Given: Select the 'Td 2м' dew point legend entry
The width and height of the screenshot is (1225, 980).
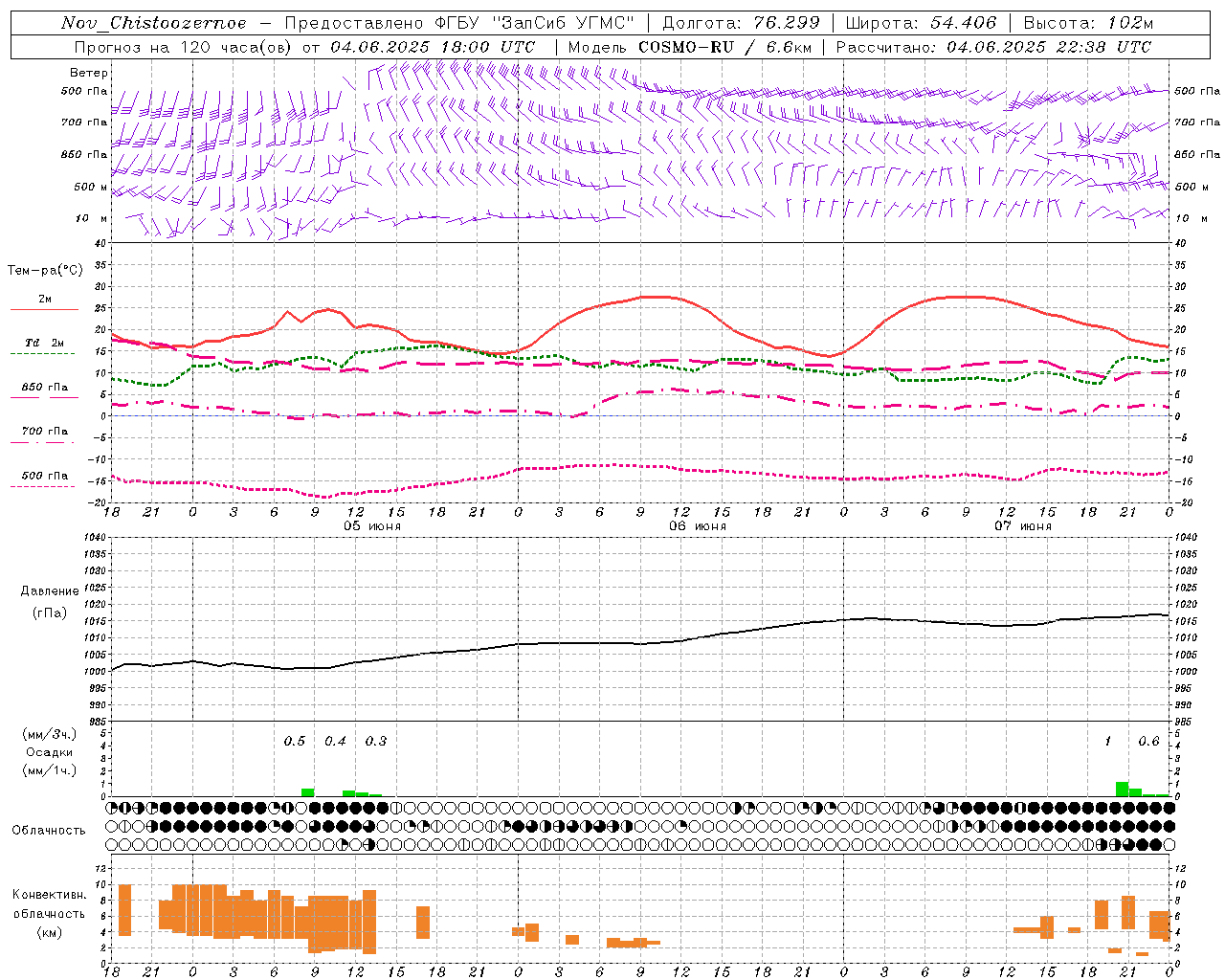Looking at the screenshot, I should point(45,343).
